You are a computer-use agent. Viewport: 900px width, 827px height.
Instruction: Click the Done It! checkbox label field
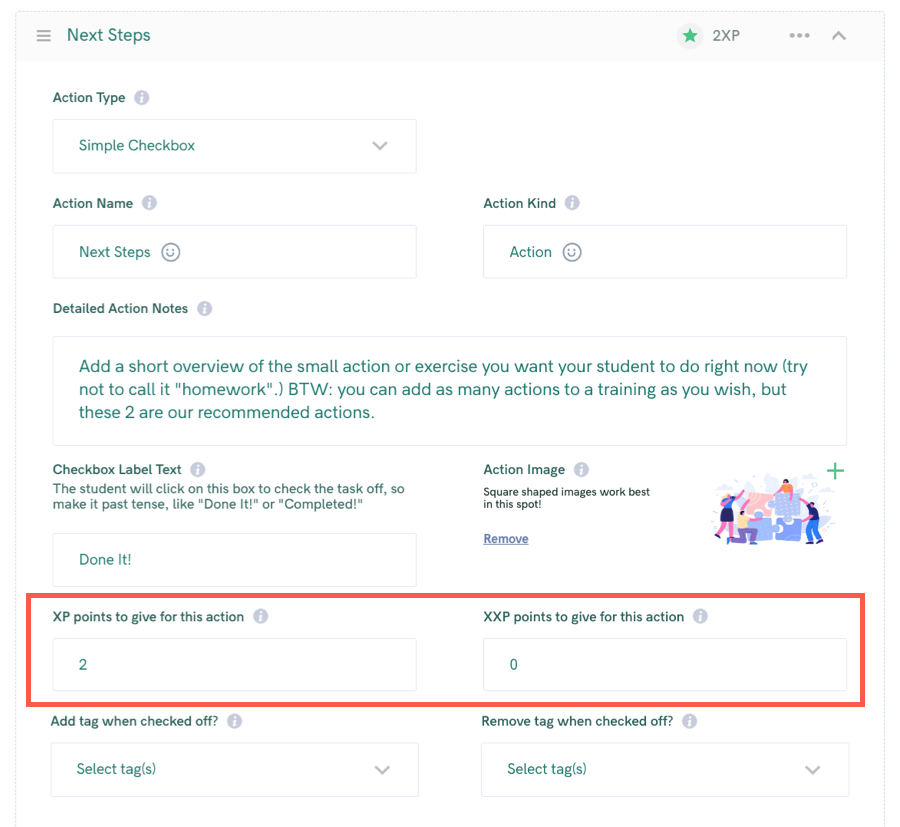tap(235, 560)
